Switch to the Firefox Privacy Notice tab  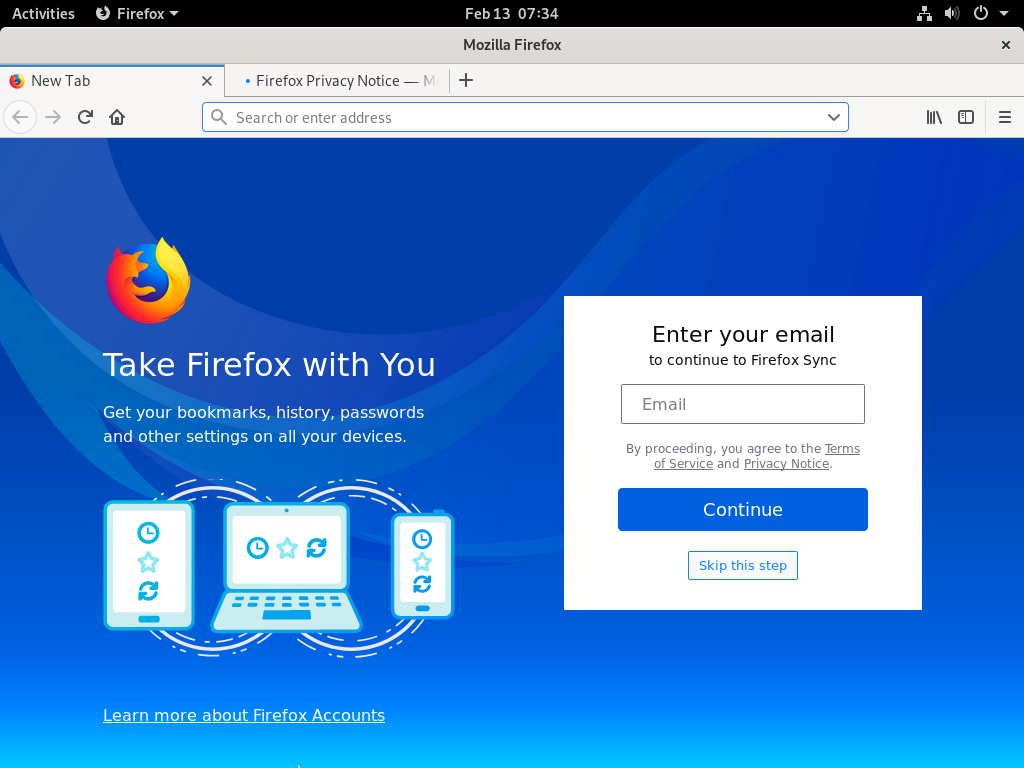tap(337, 81)
